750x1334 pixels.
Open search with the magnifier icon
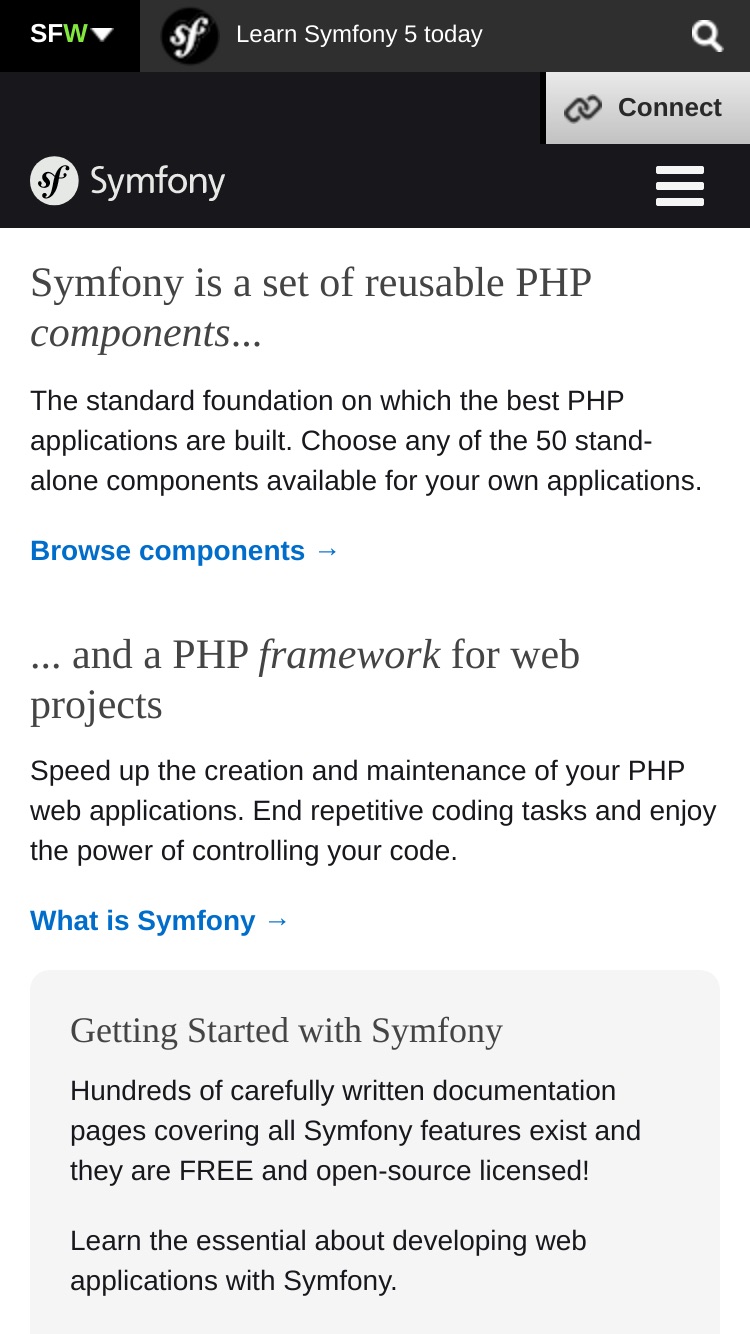(707, 36)
